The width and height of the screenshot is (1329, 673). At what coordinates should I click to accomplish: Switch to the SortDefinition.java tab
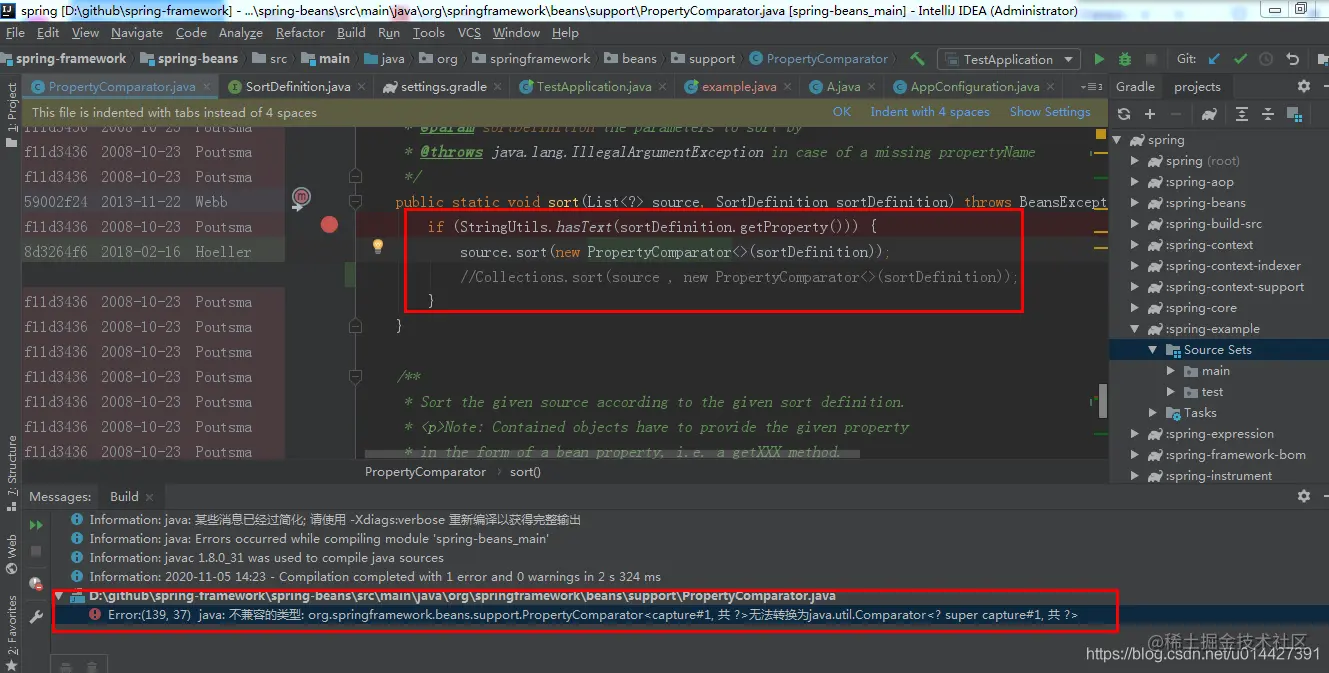(x=298, y=87)
